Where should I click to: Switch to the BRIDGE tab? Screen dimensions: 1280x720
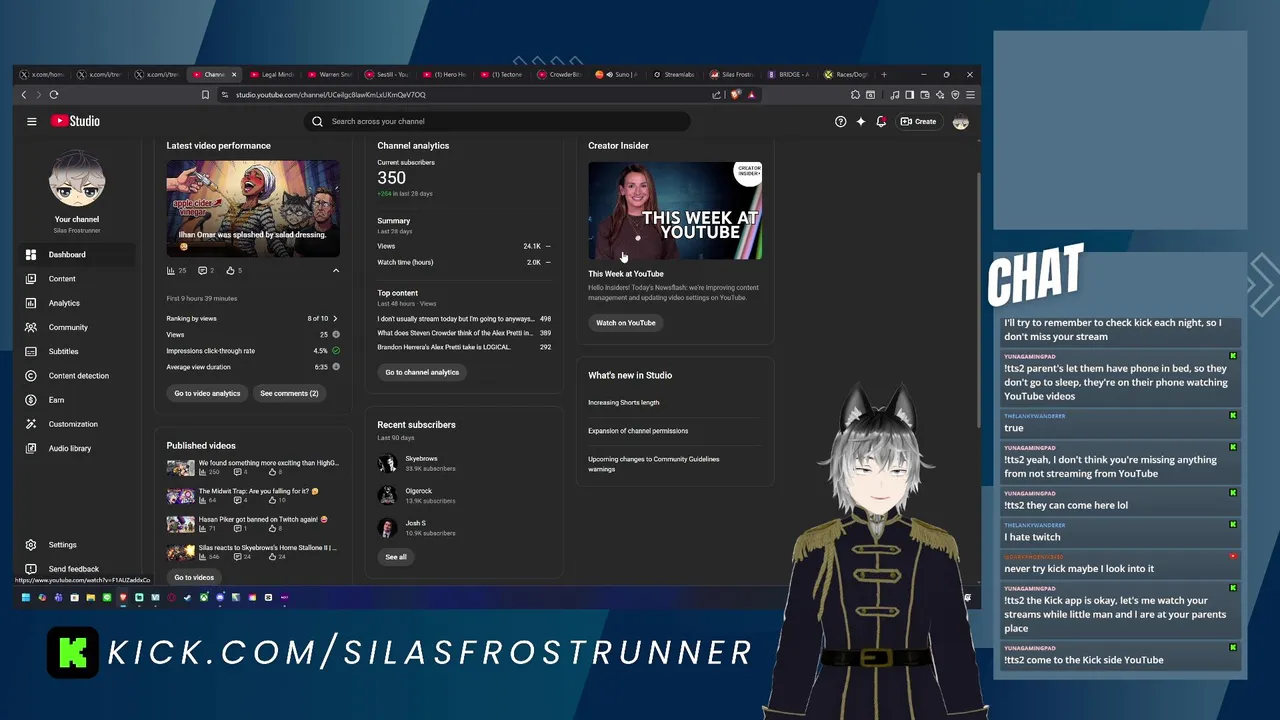(x=790, y=74)
